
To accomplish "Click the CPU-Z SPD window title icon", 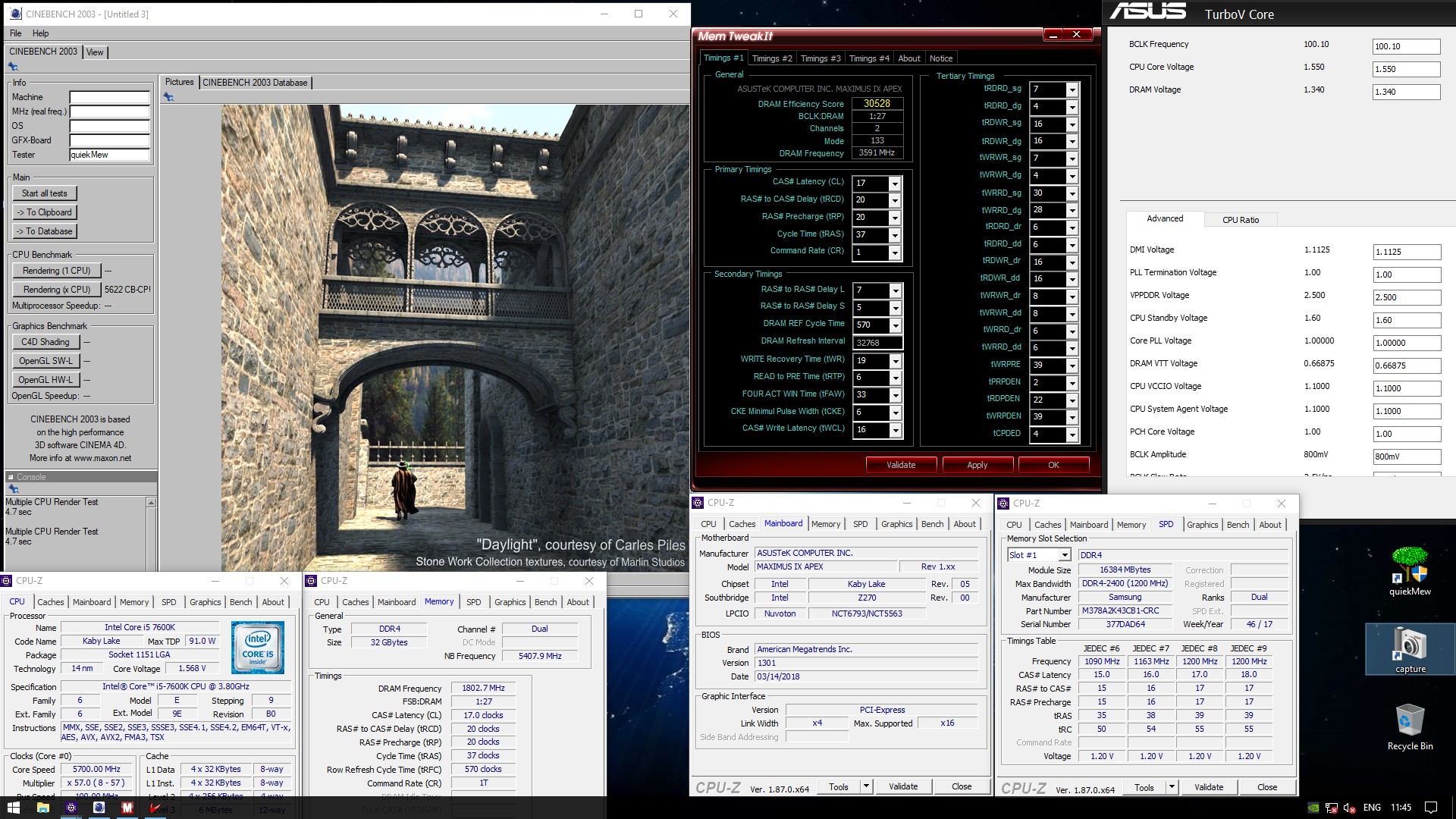I will (x=1004, y=504).
